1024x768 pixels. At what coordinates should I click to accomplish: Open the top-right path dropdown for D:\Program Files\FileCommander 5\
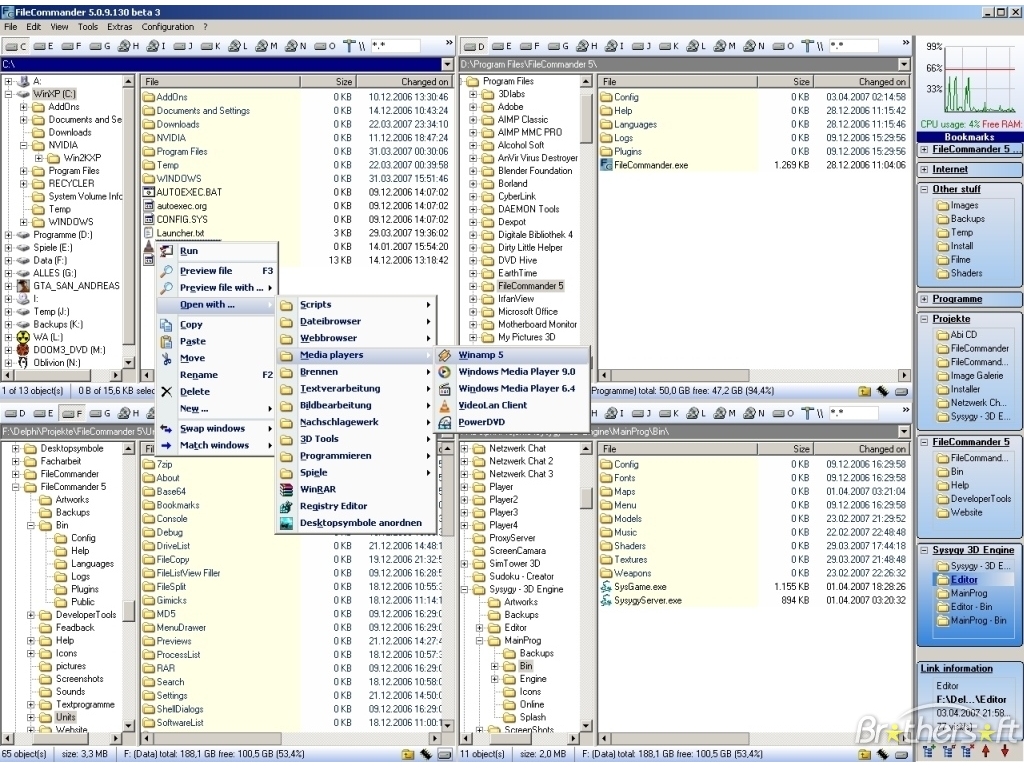(x=904, y=65)
